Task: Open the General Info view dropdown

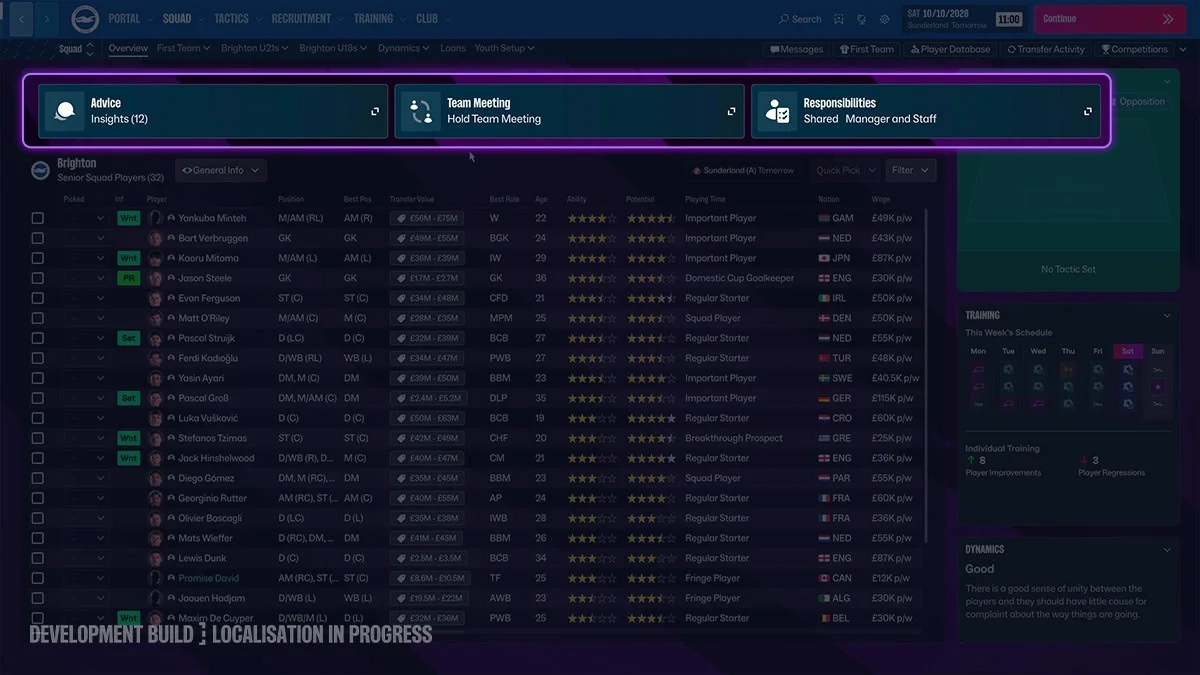Action: [220, 171]
